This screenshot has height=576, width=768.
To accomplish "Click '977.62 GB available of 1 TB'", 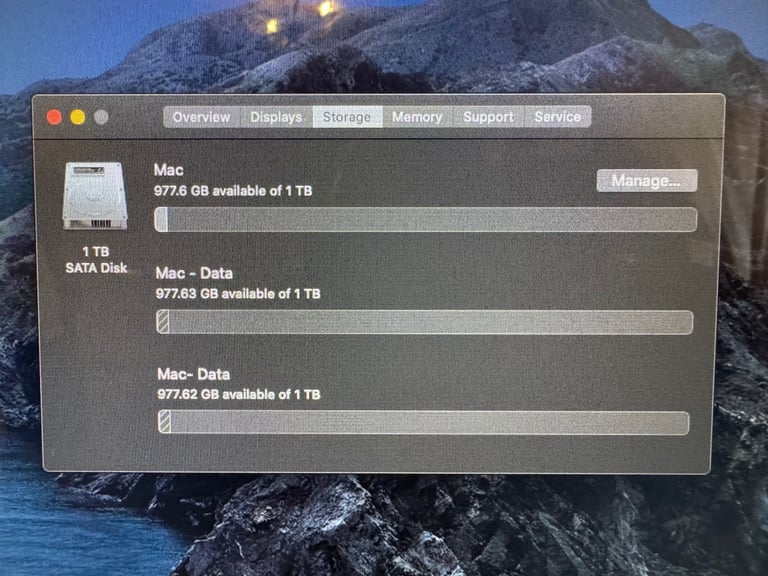I will [239, 394].
